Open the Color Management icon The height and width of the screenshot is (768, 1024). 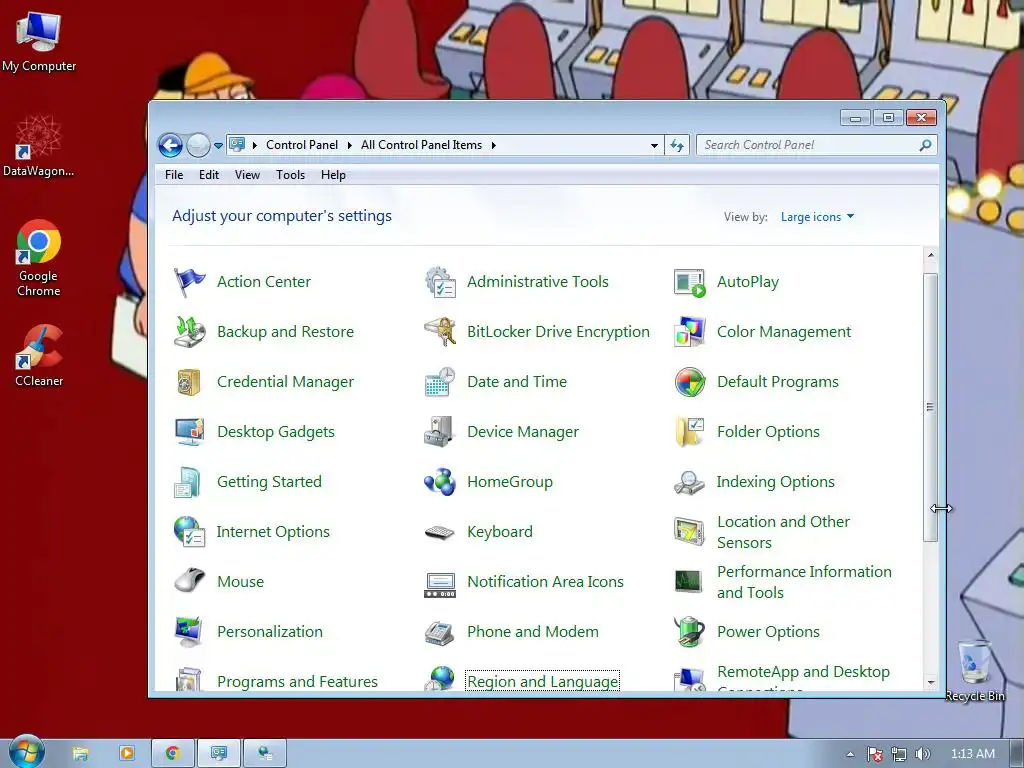[690, 332]
